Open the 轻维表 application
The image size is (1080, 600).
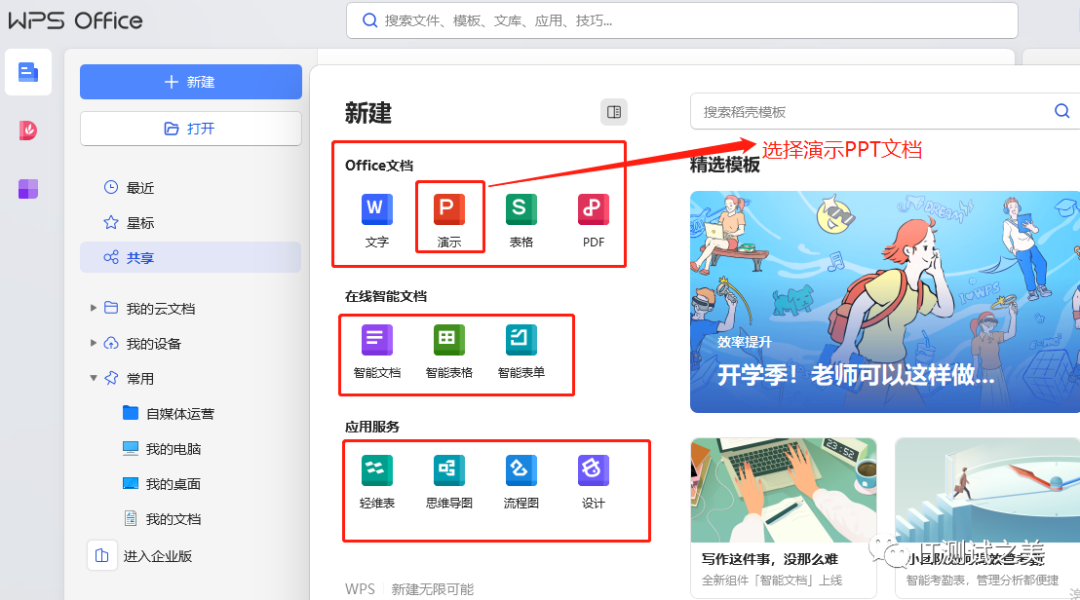[377, 471]
